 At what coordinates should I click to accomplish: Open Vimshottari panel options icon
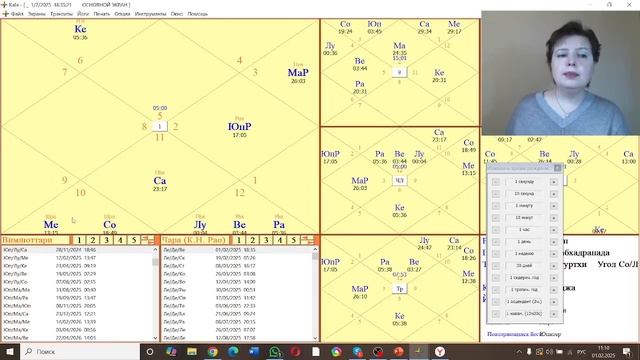click(x=148, y=240)
